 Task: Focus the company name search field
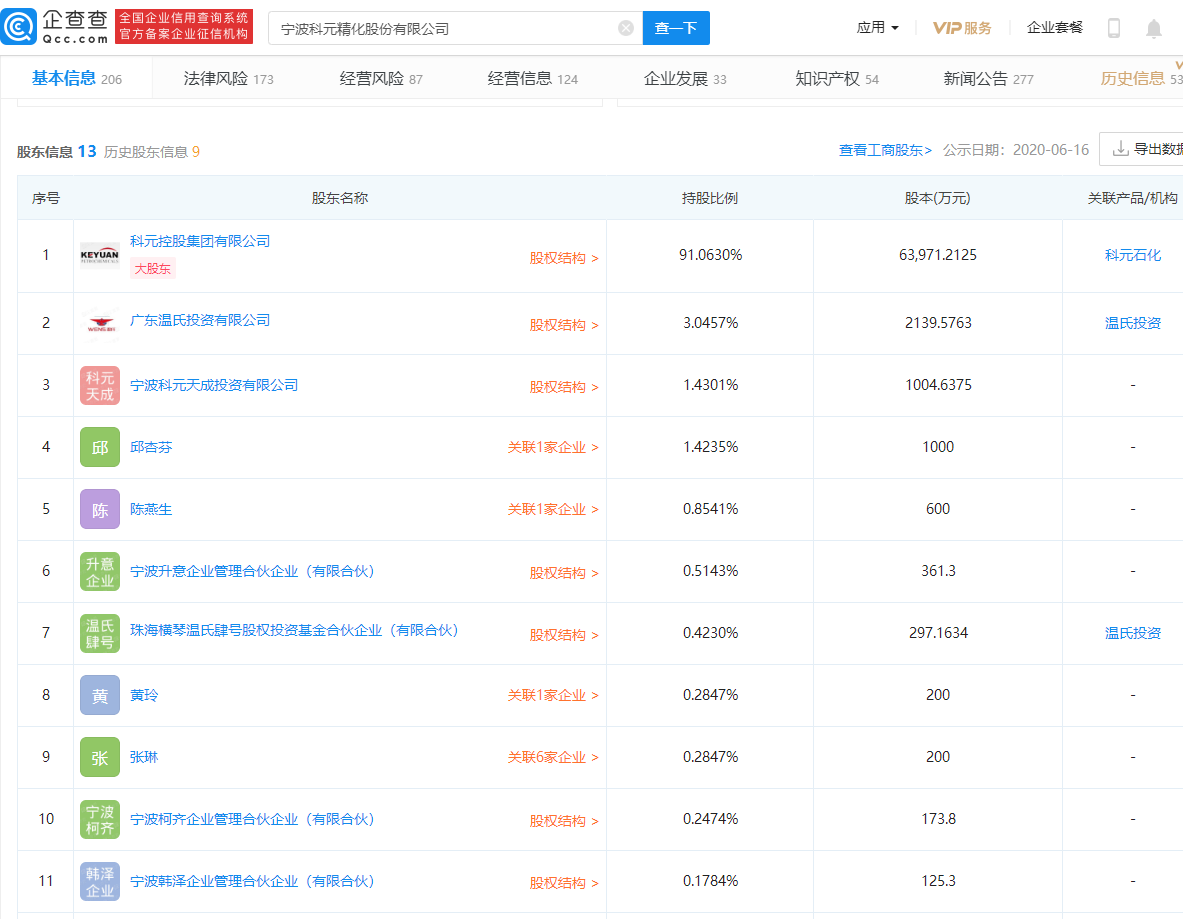click(455, 28)
